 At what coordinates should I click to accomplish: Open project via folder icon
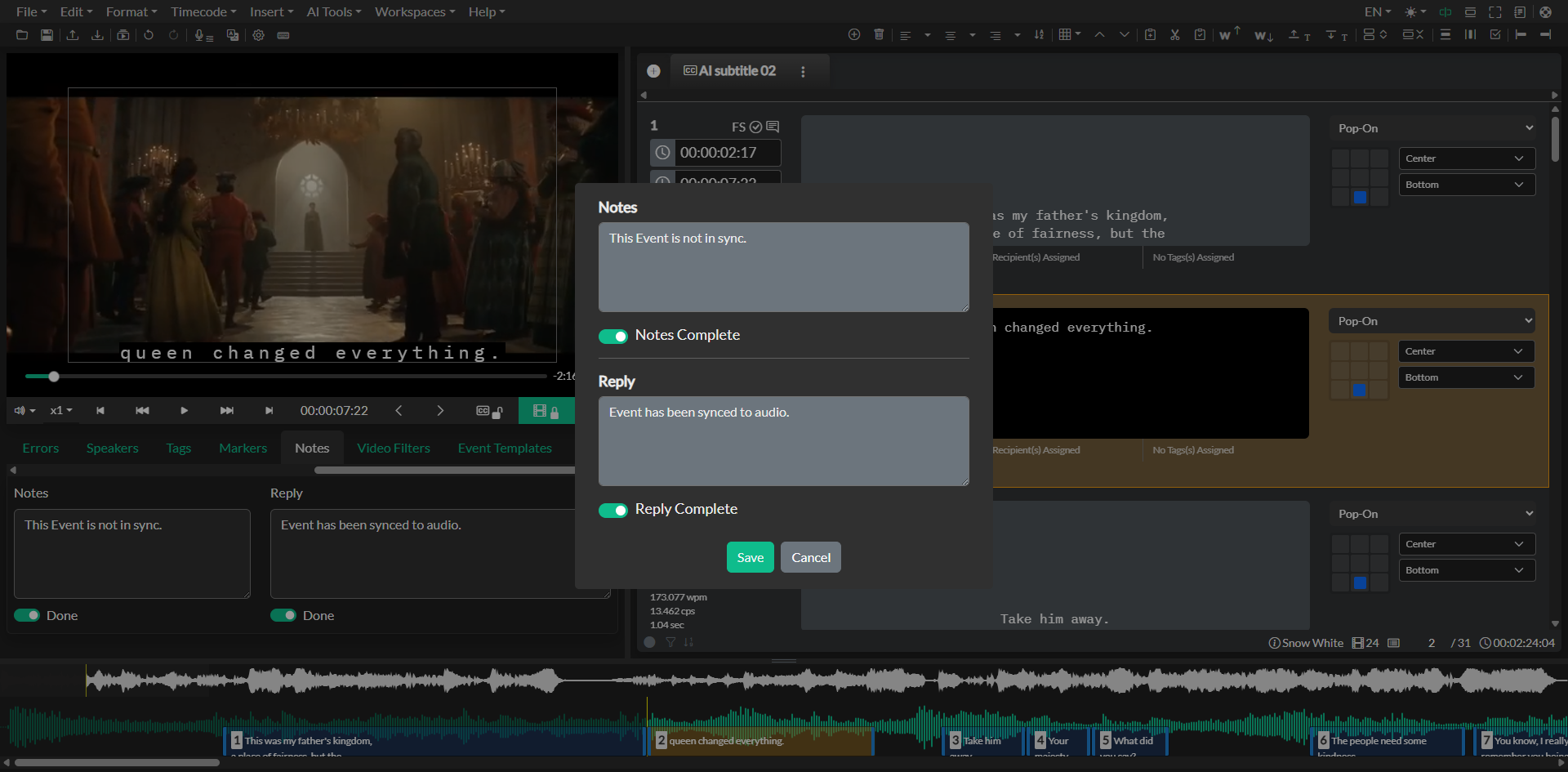pos(22,35)
